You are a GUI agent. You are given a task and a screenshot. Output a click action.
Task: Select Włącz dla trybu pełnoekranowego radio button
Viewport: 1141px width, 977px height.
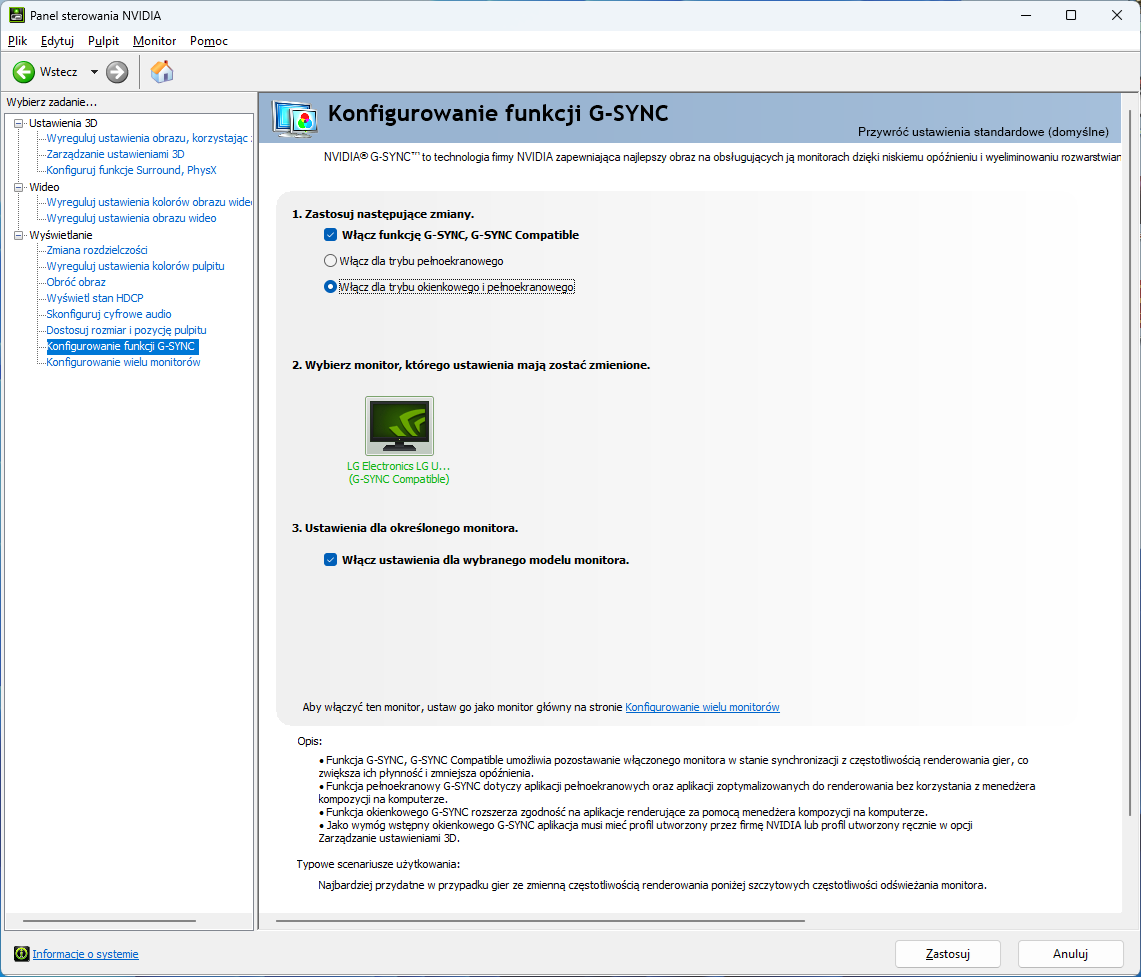click(330, 260)
